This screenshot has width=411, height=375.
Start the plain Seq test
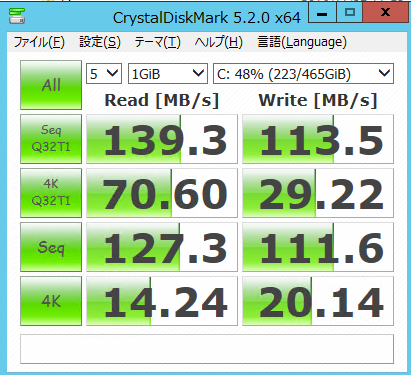click(51, 247)
